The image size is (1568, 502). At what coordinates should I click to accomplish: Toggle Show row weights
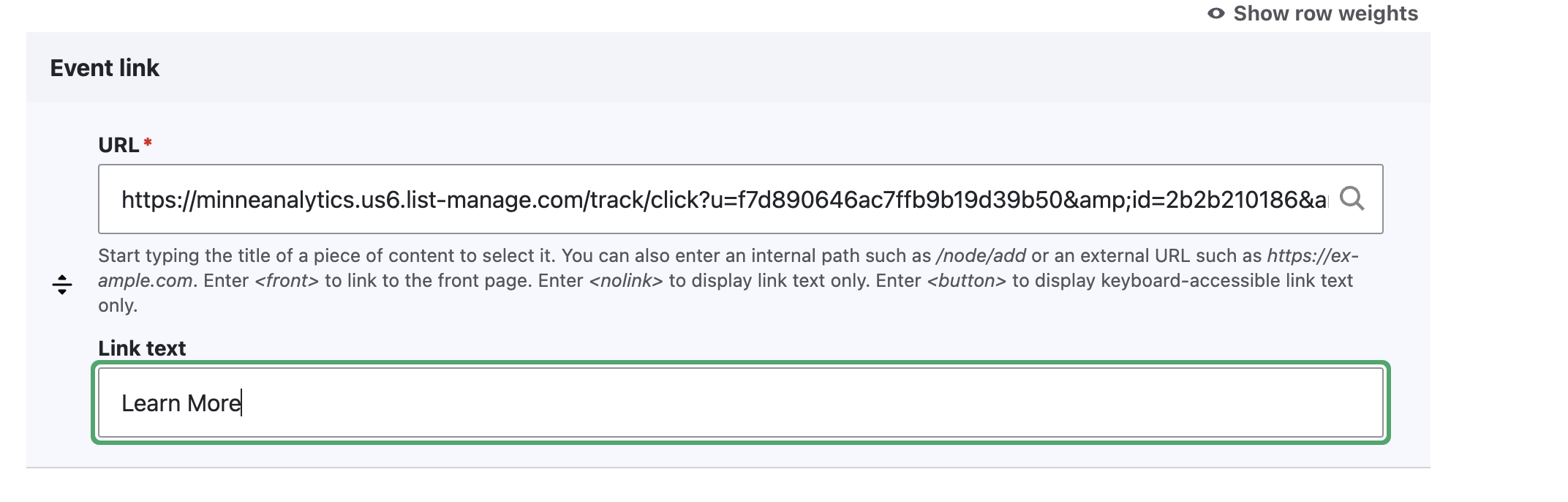coord(1324,14)
